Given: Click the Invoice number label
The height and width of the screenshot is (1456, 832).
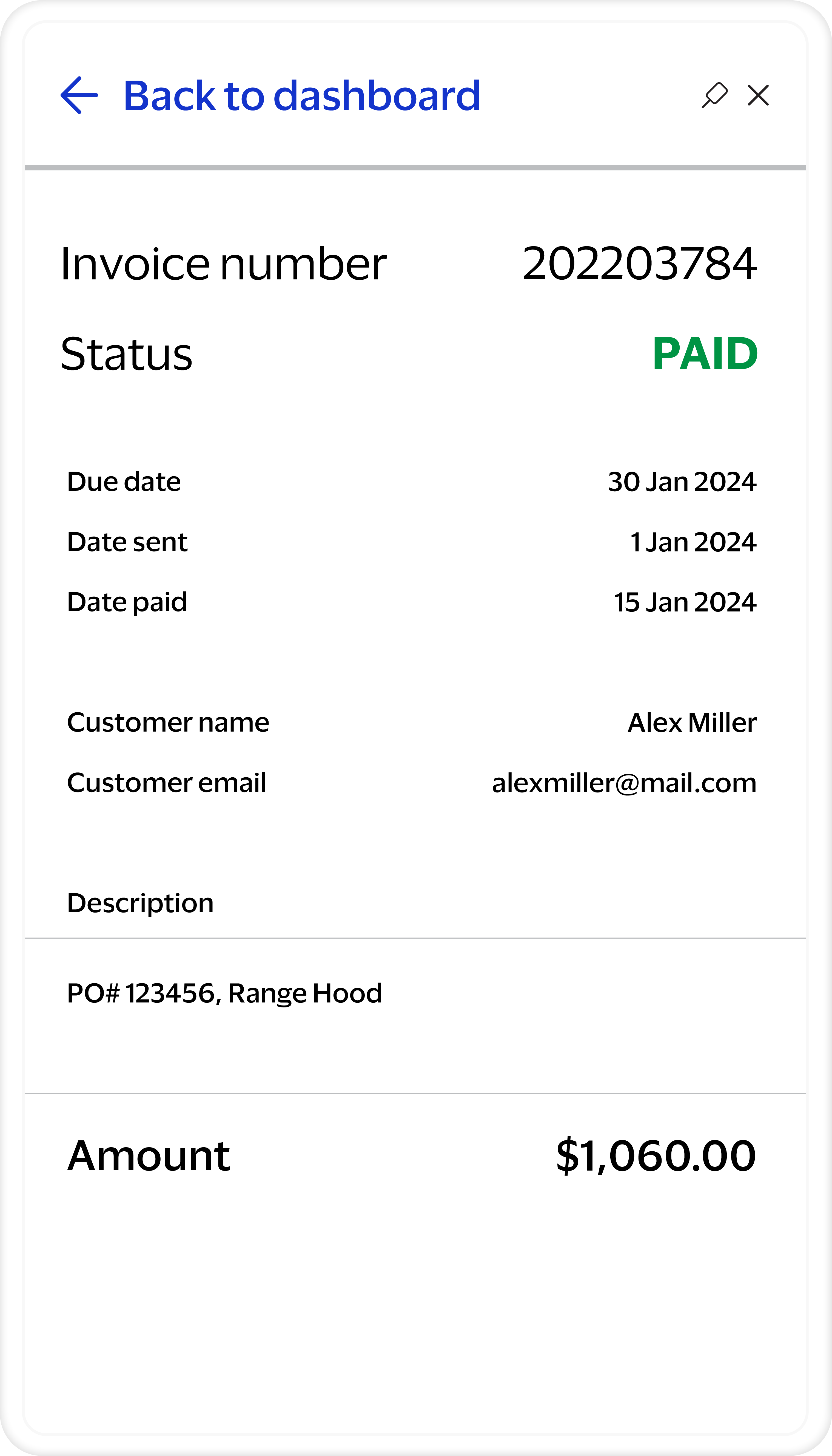Looking at the screenshot, I should [x=223, y=264].
